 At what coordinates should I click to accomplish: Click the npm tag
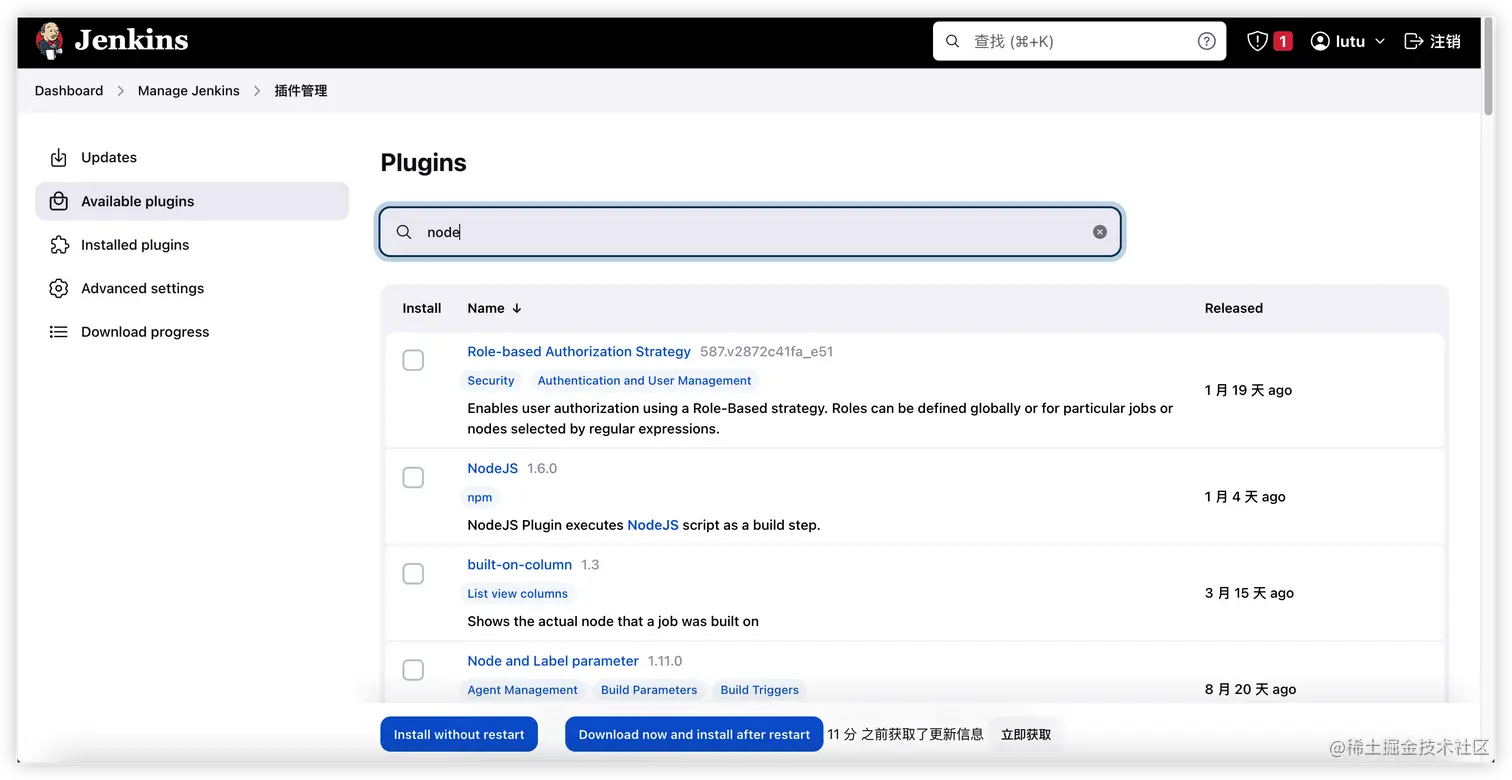click(x=480, y=497)
